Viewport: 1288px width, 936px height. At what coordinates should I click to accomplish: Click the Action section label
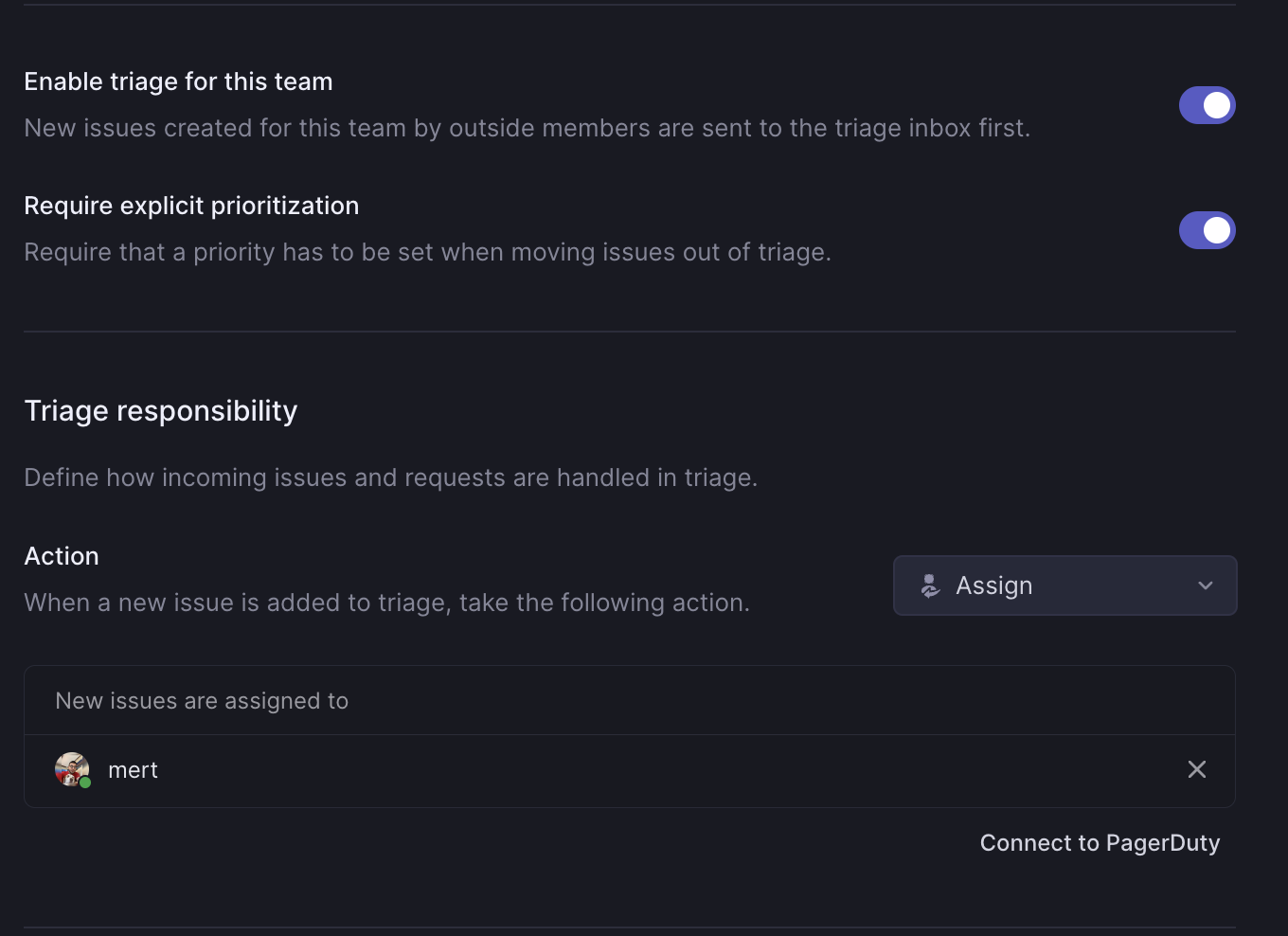[x=62, y=556]
